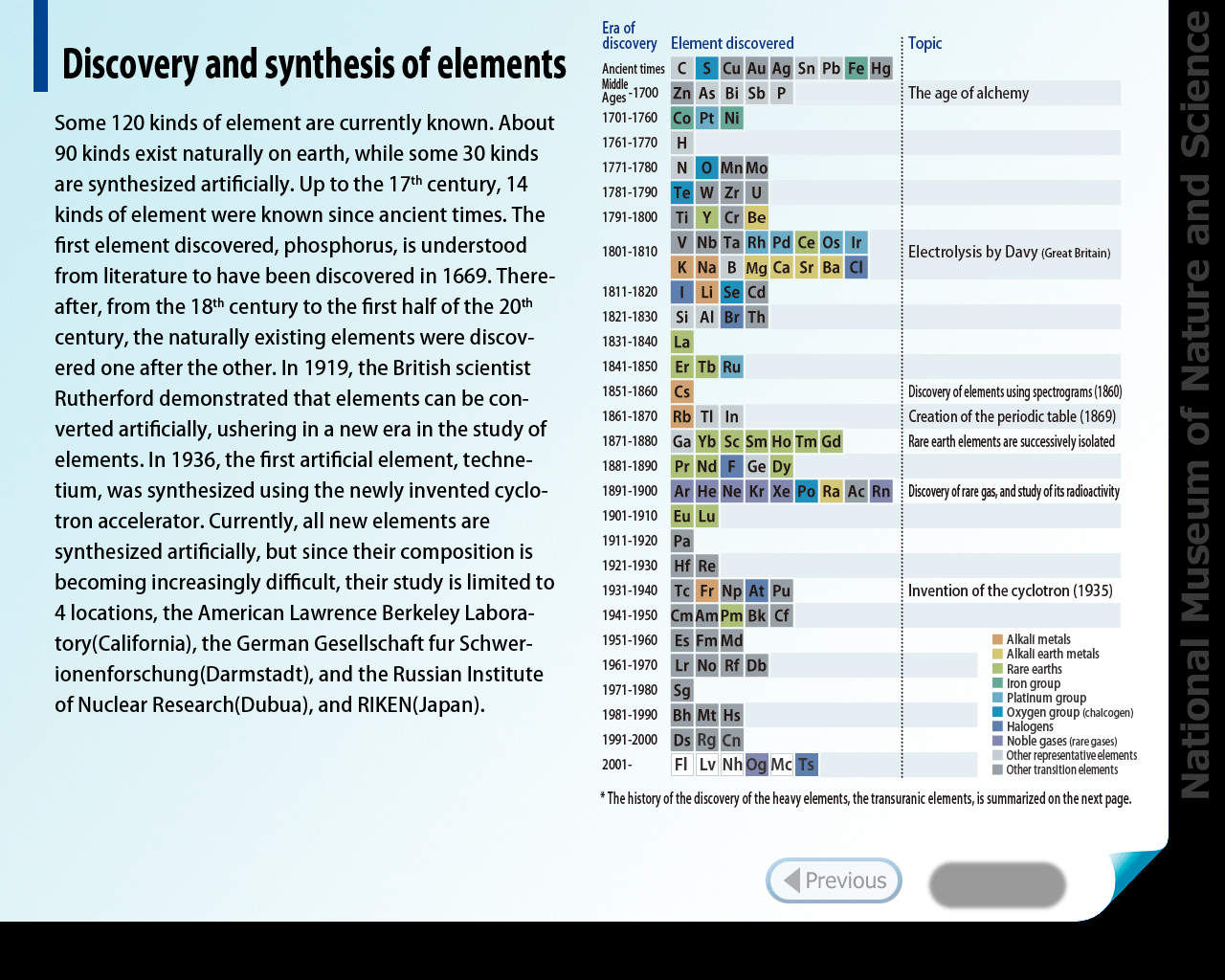
Task: Click the Co element in 1701-1760 row
Action: (681, 118)
